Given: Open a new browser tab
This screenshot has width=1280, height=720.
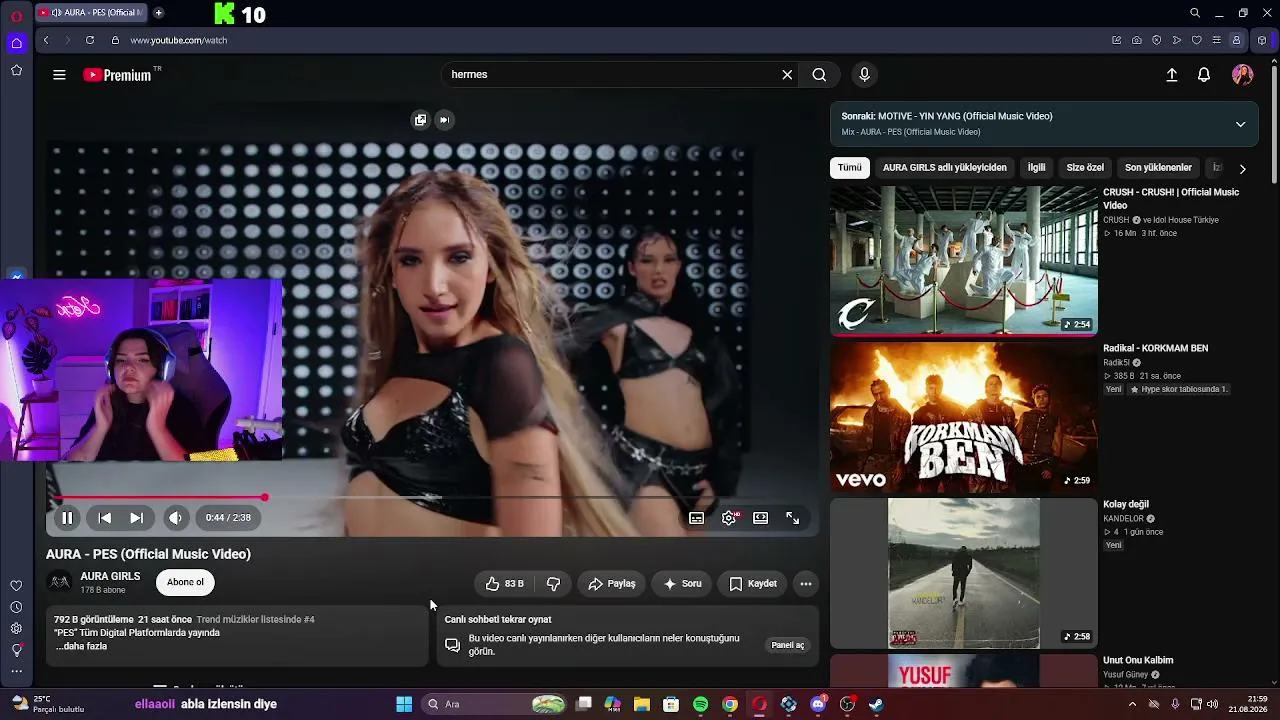Looking at the screenshot, I should [158, 13].
